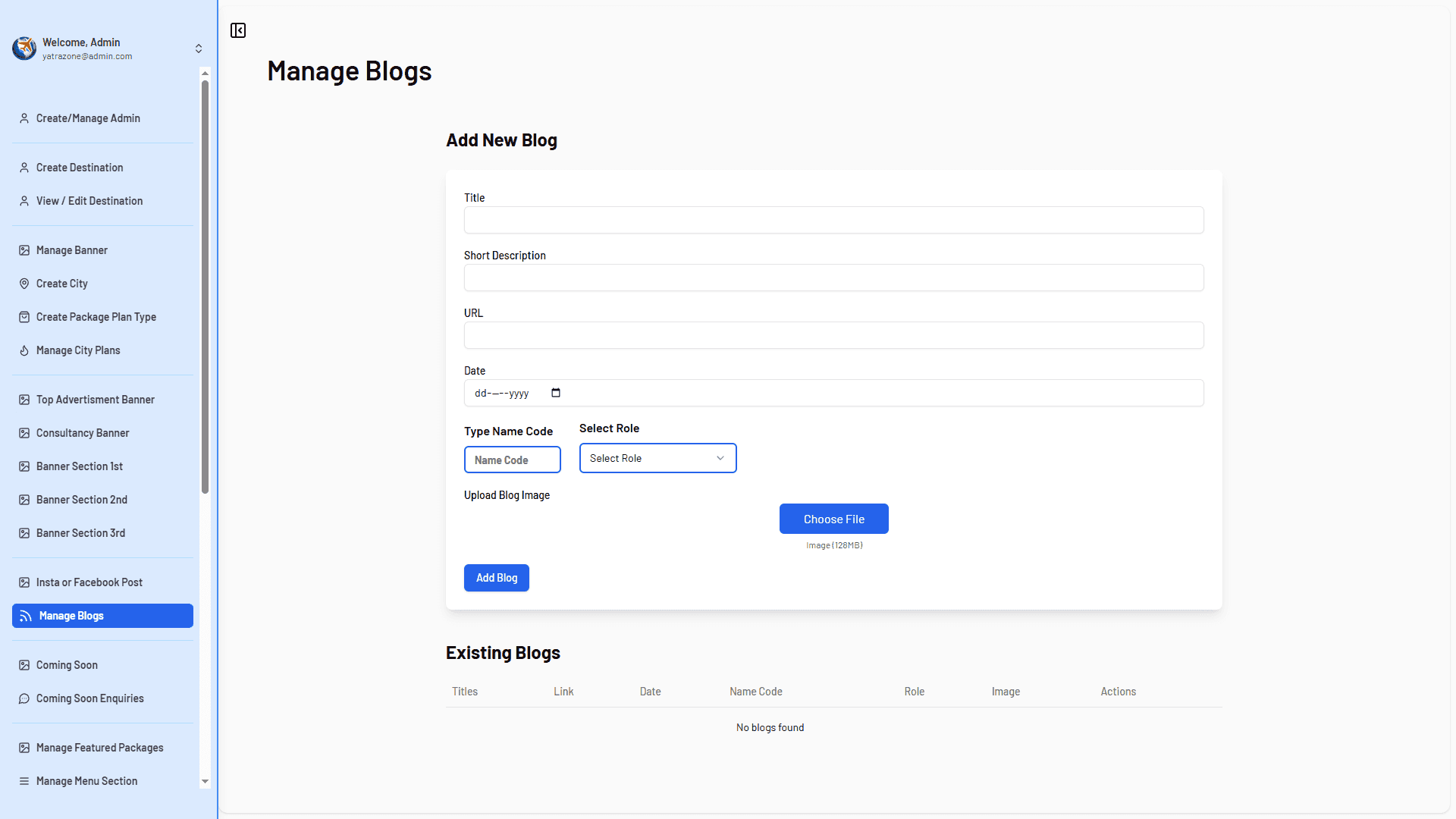
Task: Focus the Title input field
Action: (833, 220)
